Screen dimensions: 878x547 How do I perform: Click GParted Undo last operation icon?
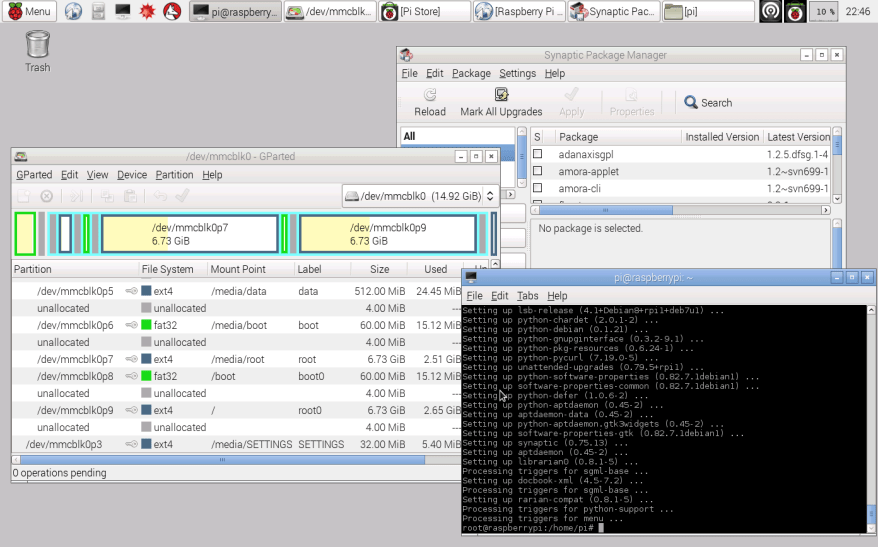[x=160, y=196]
